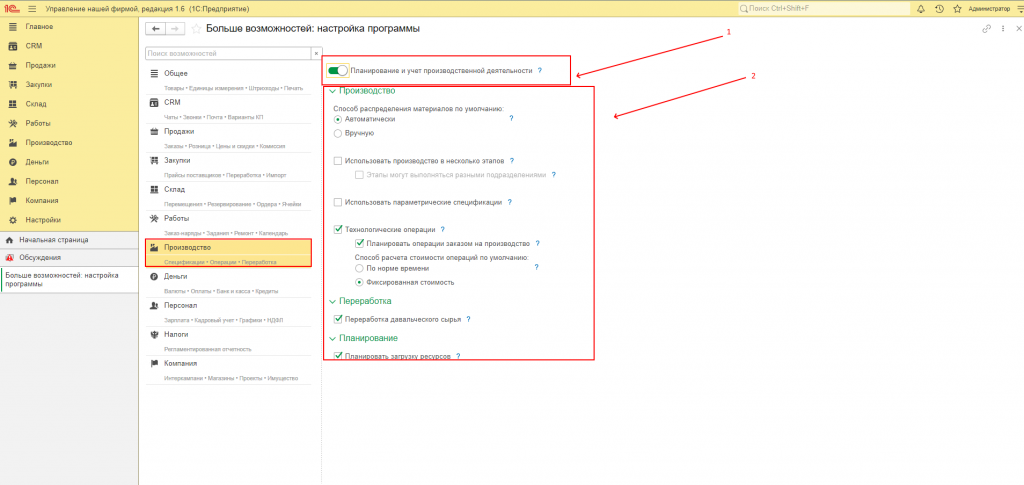Image resolution: width=1024 pixels, height=485 pixels.
Task: Open the 1C main menu hamburger icon
Action: coord(32,8)
